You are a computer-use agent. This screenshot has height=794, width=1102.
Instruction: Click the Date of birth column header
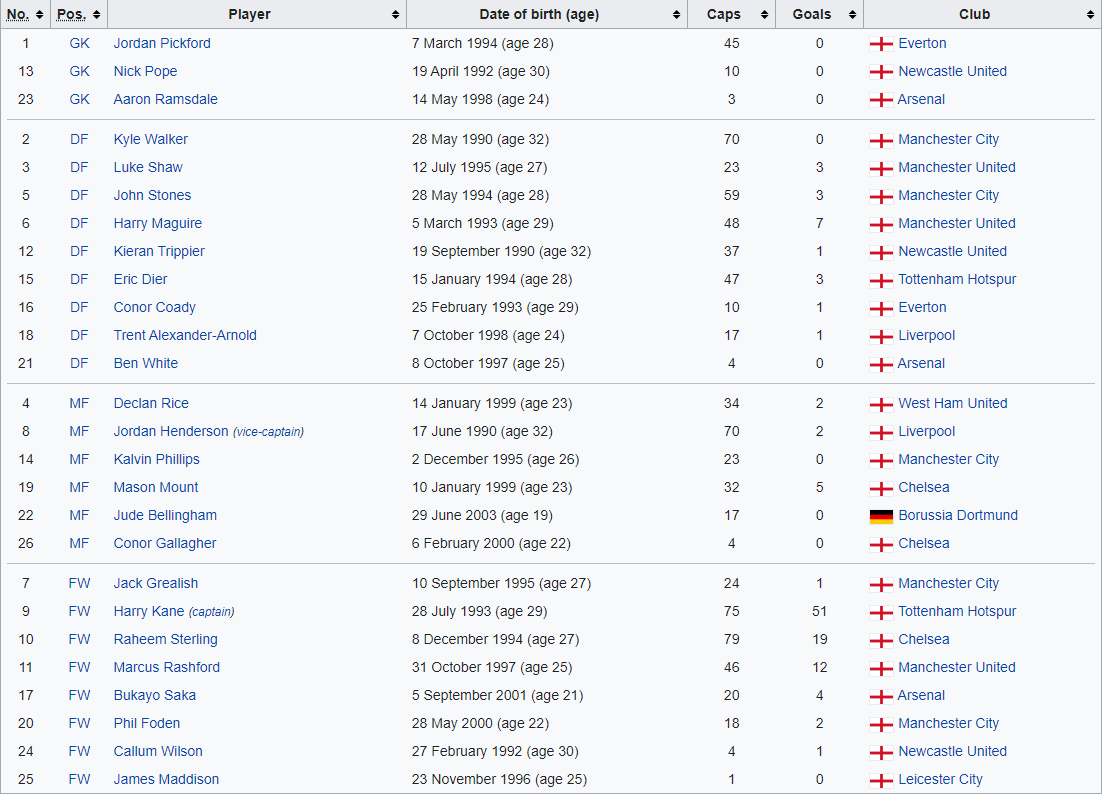point(539,14)
